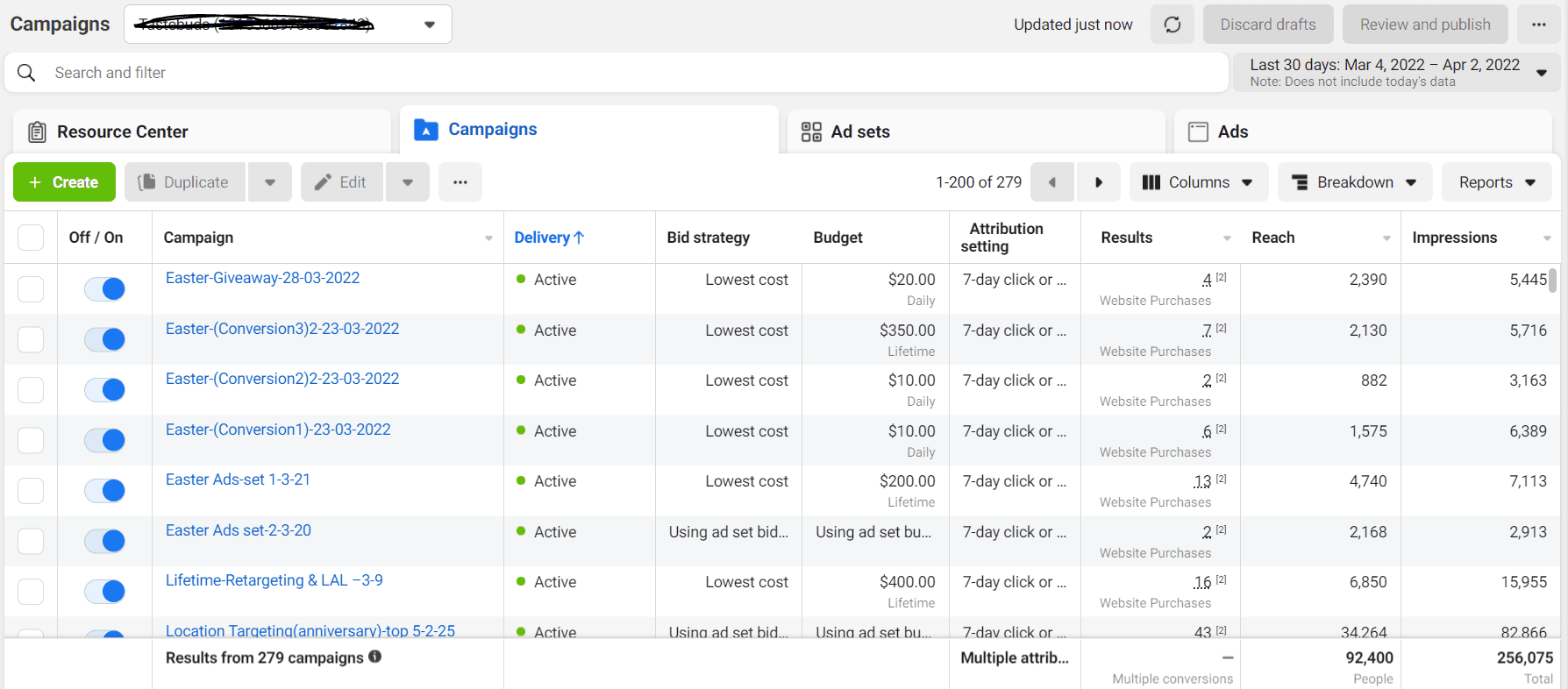Tick the select-all campaigns checkbox

click(x=31, y=238)
